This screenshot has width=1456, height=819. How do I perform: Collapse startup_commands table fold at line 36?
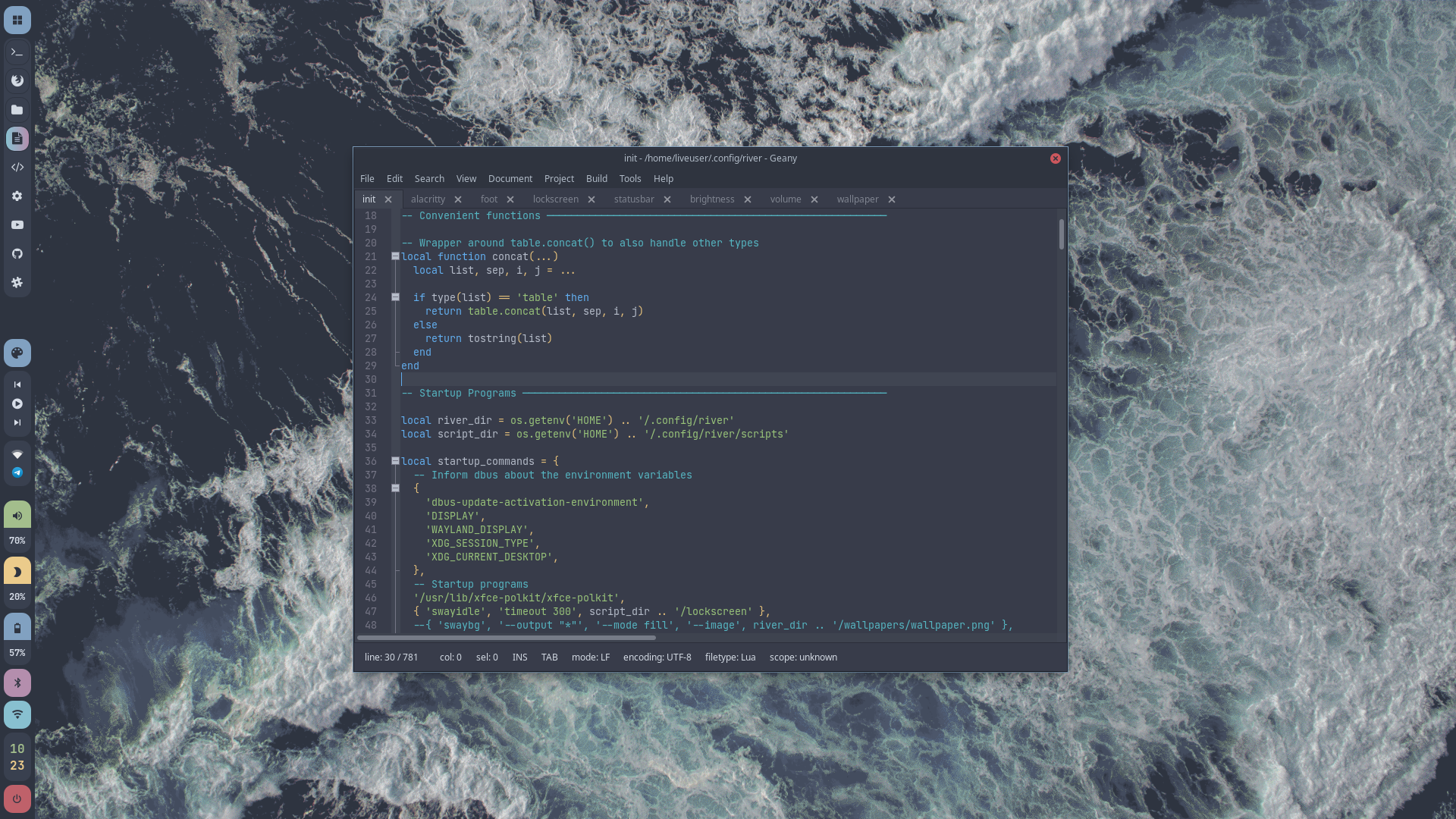395,461
